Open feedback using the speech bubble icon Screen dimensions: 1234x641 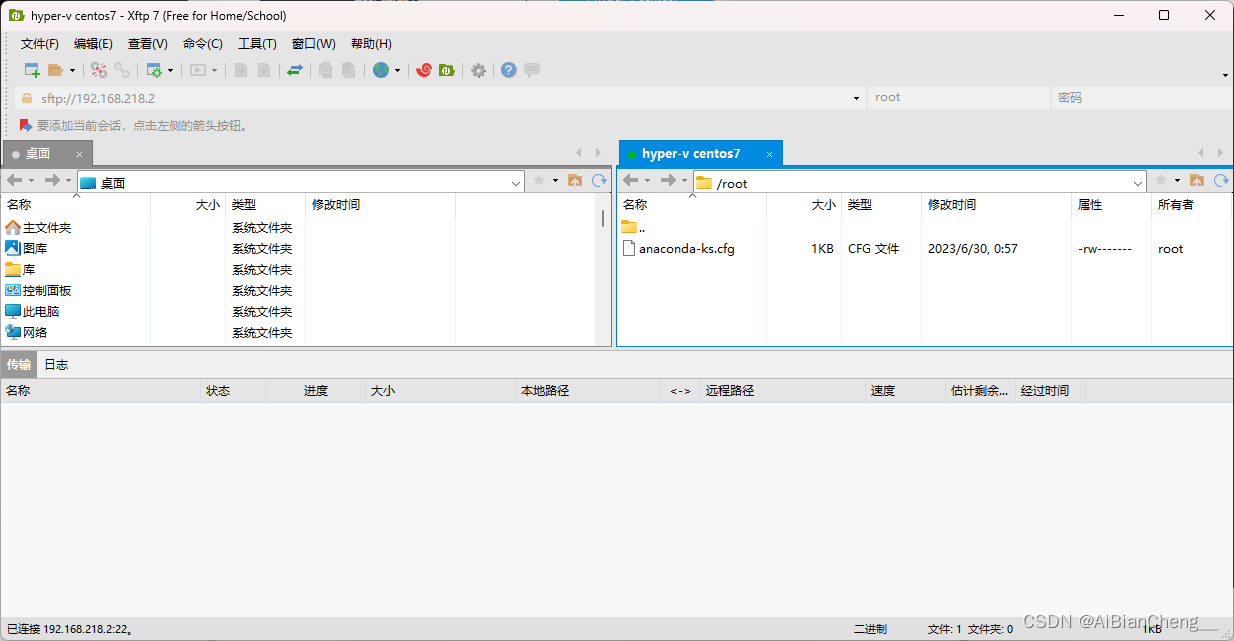(x=531, y=70)
